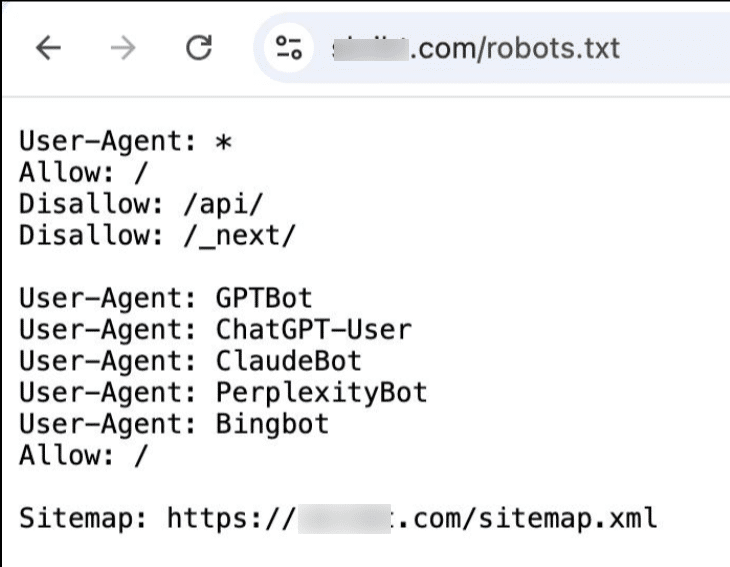Image resolution: width=730 pixels, height=567 pixels.
Task: Click the forward navigation arrow
Action: click(x=123, y=47)
